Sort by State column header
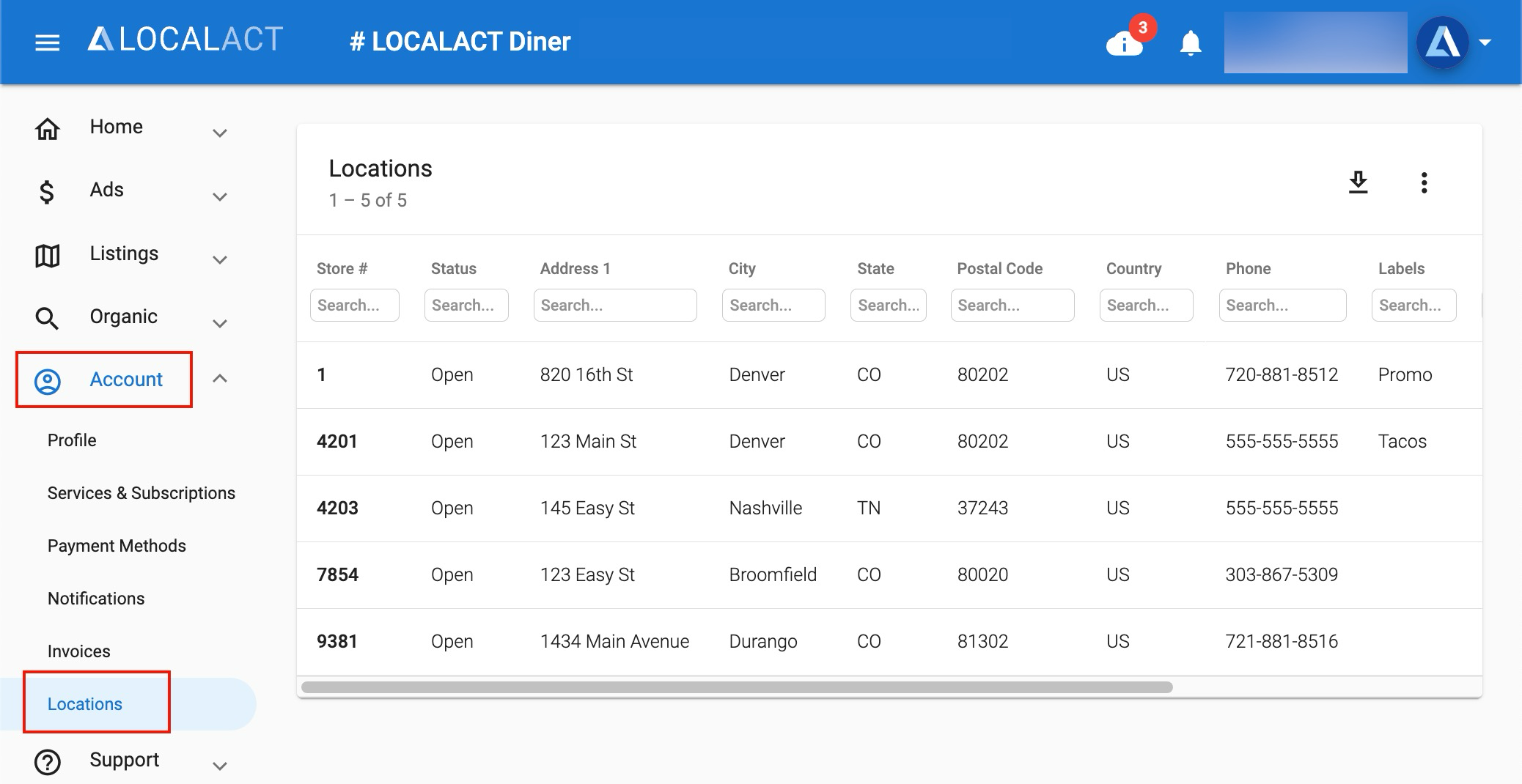Image resolution: width=1522 pixels, height=784 pixels. point(876,269)
